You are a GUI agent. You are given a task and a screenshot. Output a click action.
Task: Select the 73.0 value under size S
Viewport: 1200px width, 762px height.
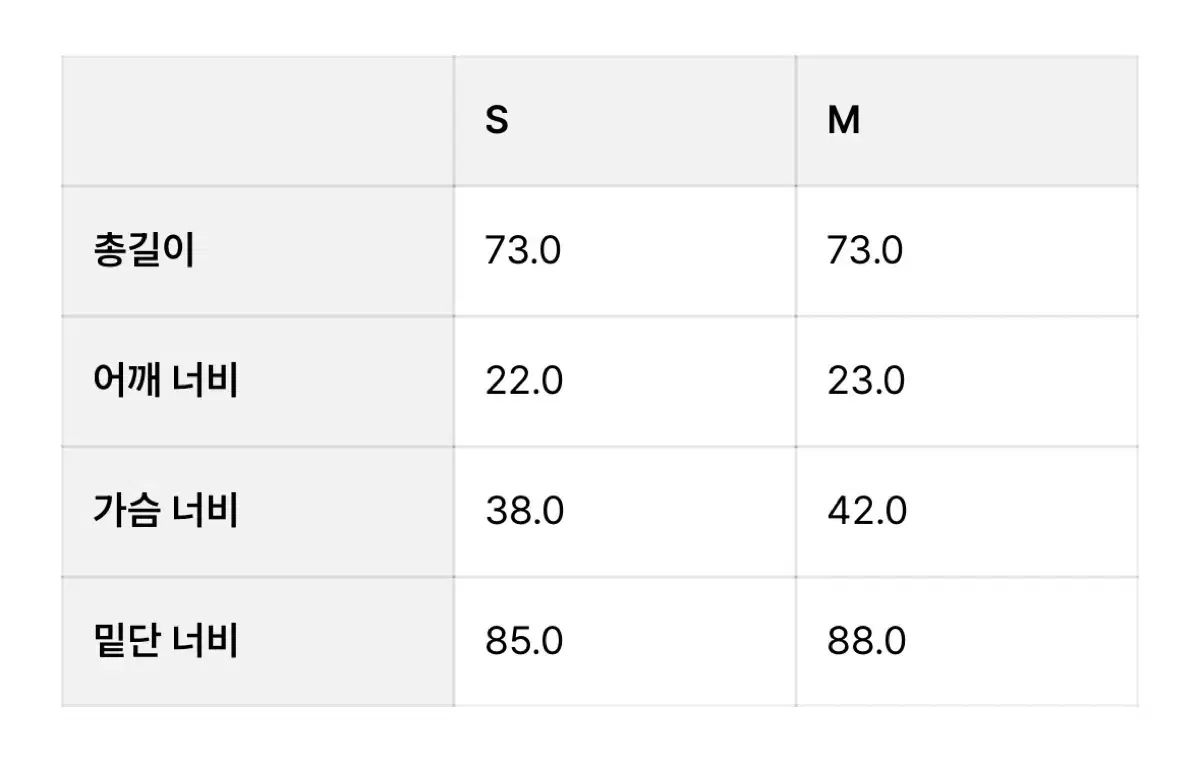(523, 251)
